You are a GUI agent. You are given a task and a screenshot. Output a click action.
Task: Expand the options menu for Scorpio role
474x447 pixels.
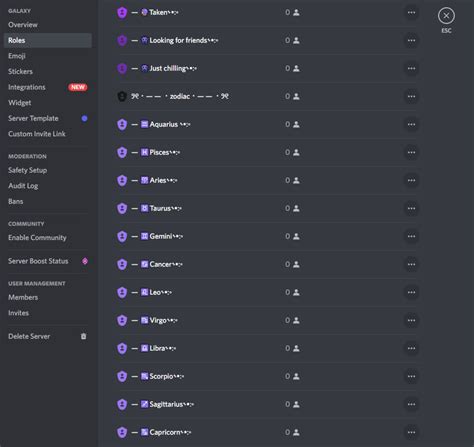tap(411, 377)
